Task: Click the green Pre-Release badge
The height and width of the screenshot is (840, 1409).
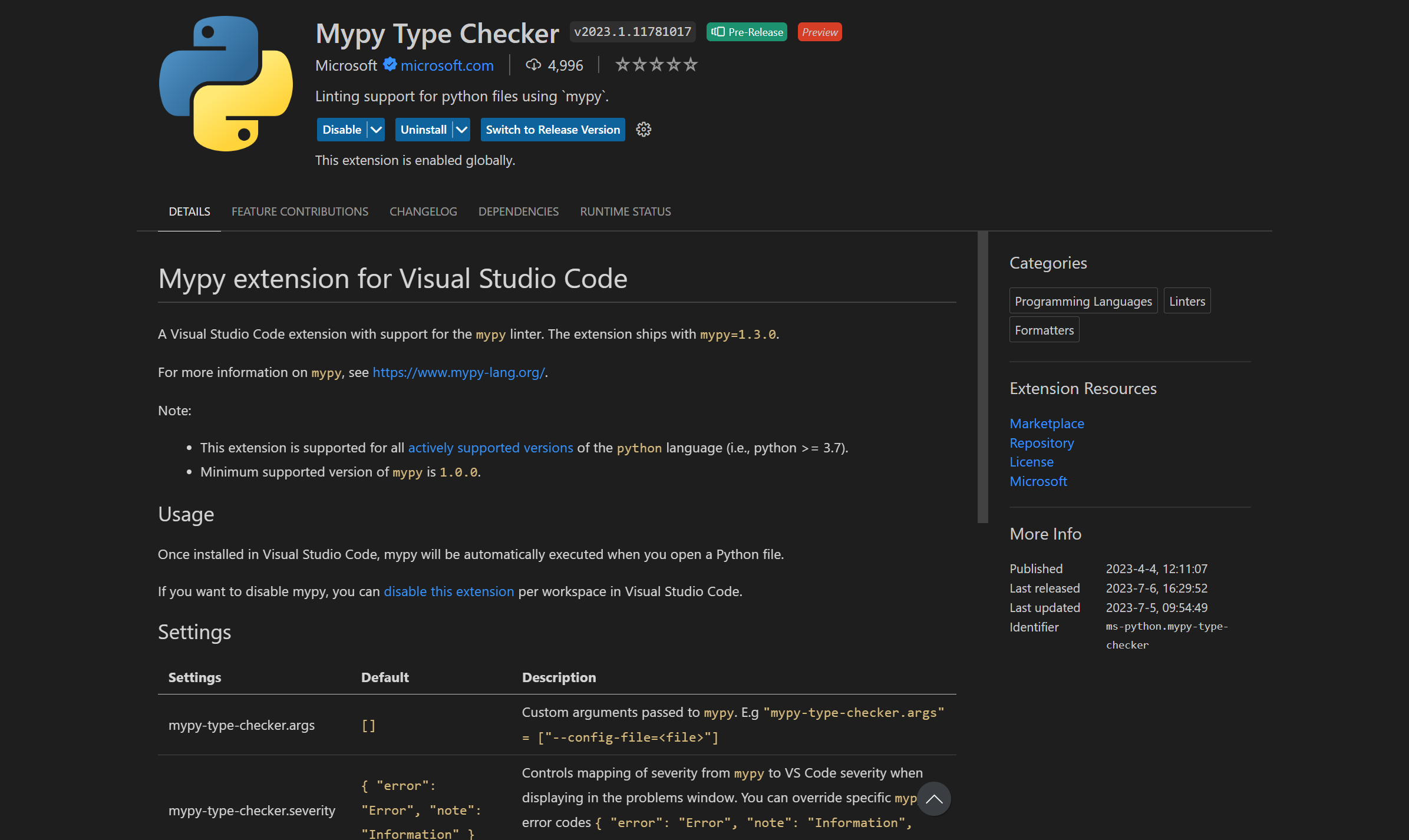Action: click(x=746, y=32)
